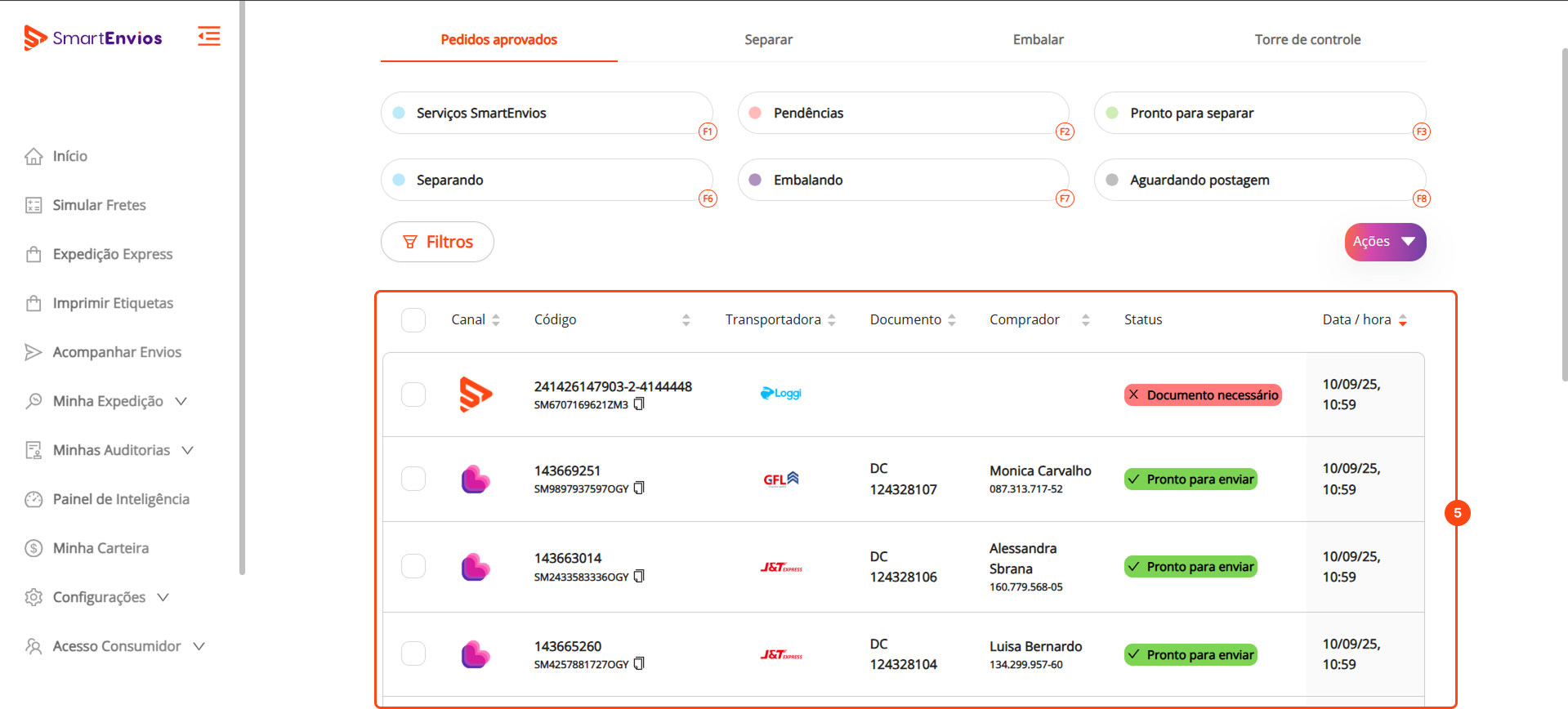
Task: Copy tracking code SM9897937597OGY
Action: pos(639,488)
